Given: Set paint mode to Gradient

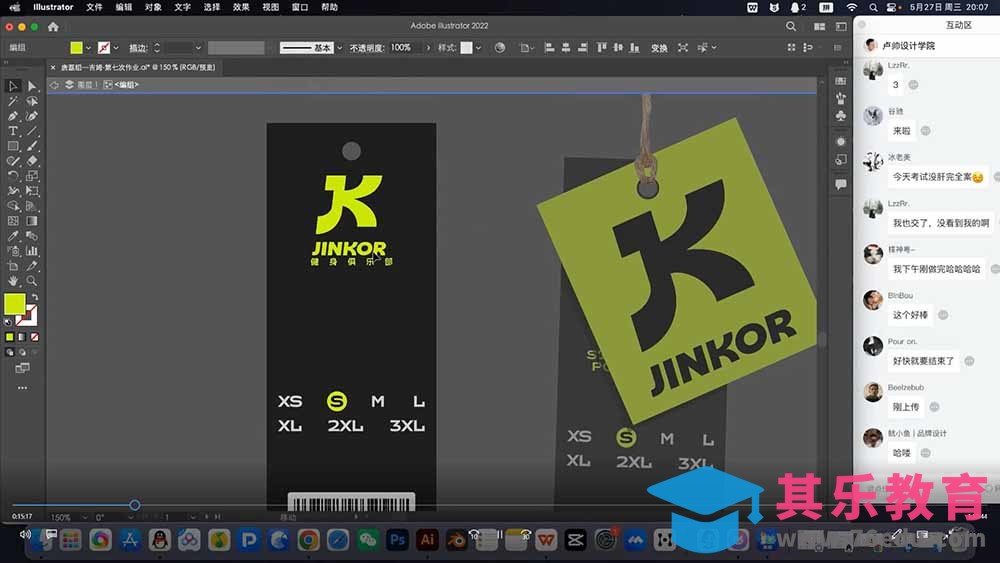Looking at the screenshot, I should [x=22, y=337].
